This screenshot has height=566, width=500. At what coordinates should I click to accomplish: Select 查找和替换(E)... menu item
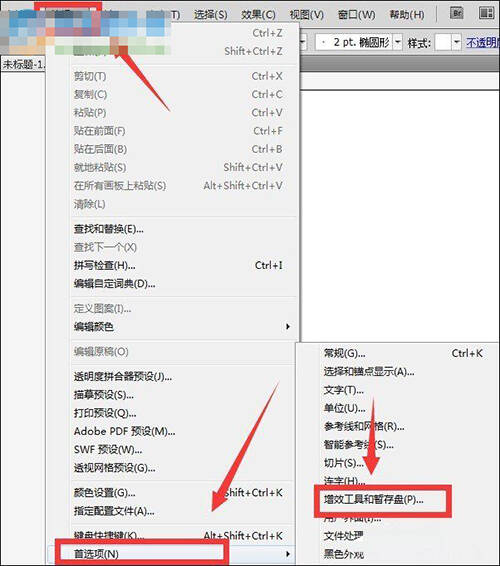(x=109, y=229)
